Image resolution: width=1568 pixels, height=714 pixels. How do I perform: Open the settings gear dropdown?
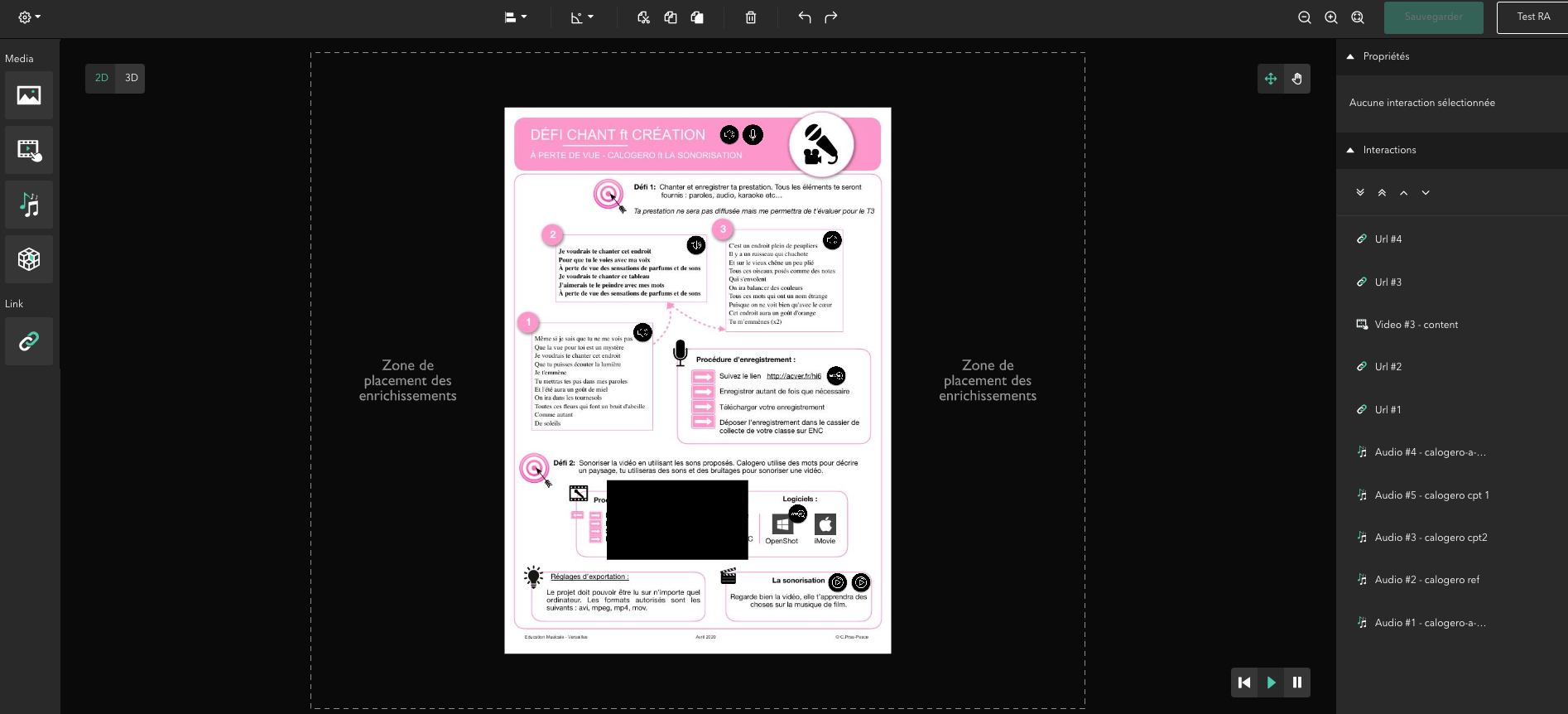(29, 17)
